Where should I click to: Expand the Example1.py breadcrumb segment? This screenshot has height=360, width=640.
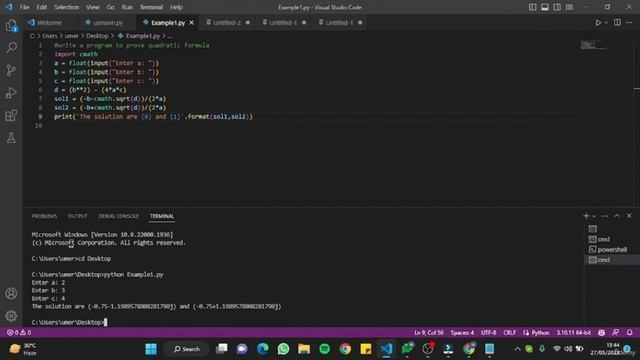click(x=142, y=36)
